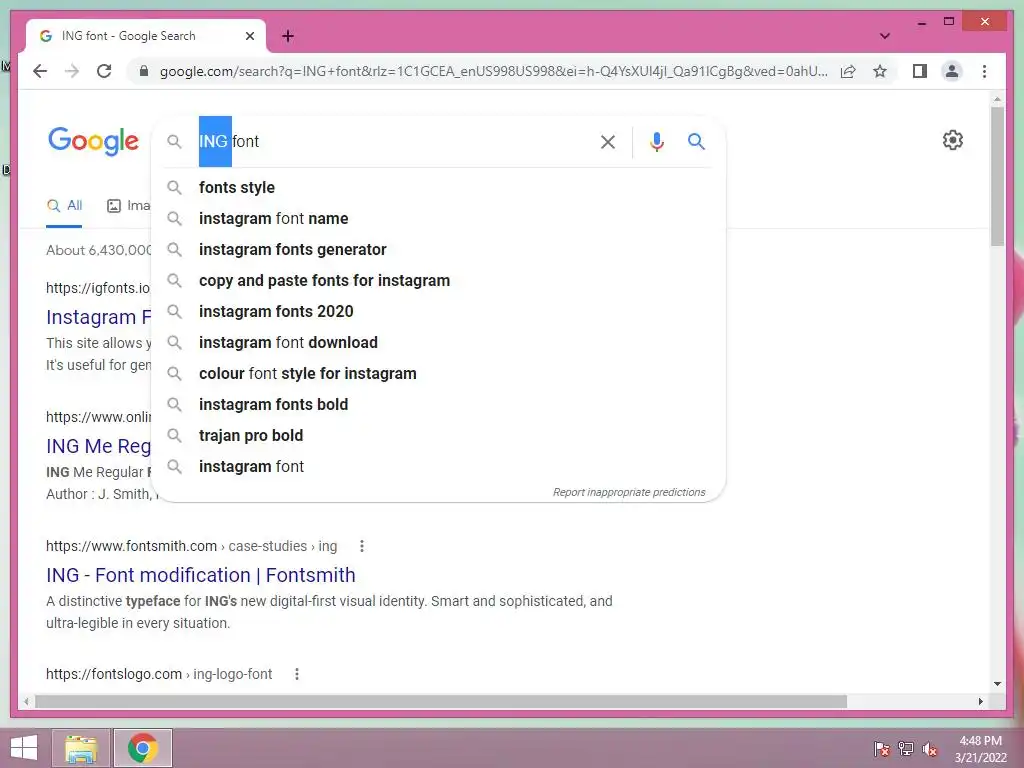Toggle the browser side panel icon
The width and height of the screenshot is (1024, 768).
(920, 71)
